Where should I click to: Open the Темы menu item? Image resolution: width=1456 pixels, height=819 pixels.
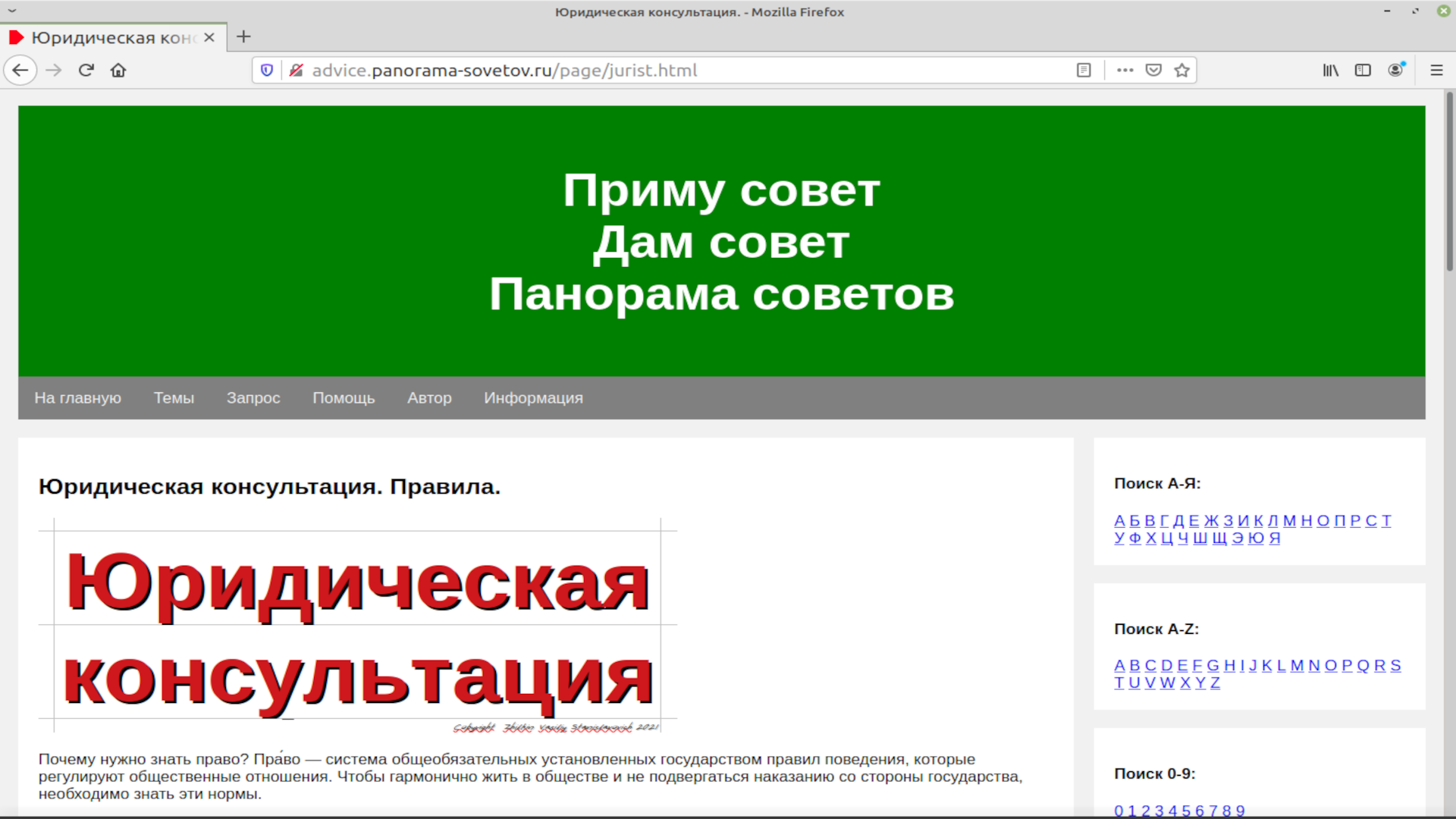tap(174, 397)
